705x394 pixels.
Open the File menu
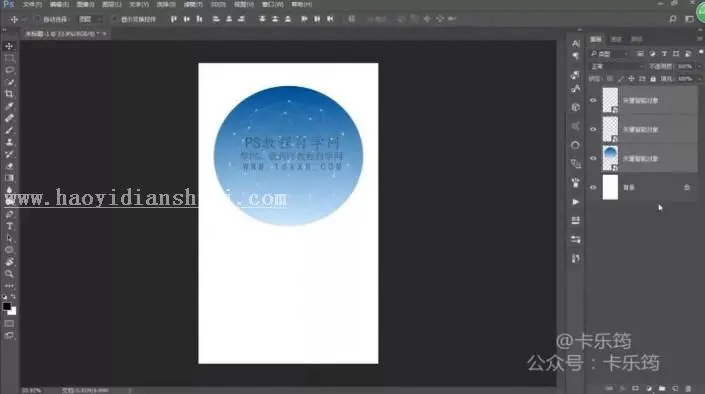pyautogui.click(x=32, y=4)
